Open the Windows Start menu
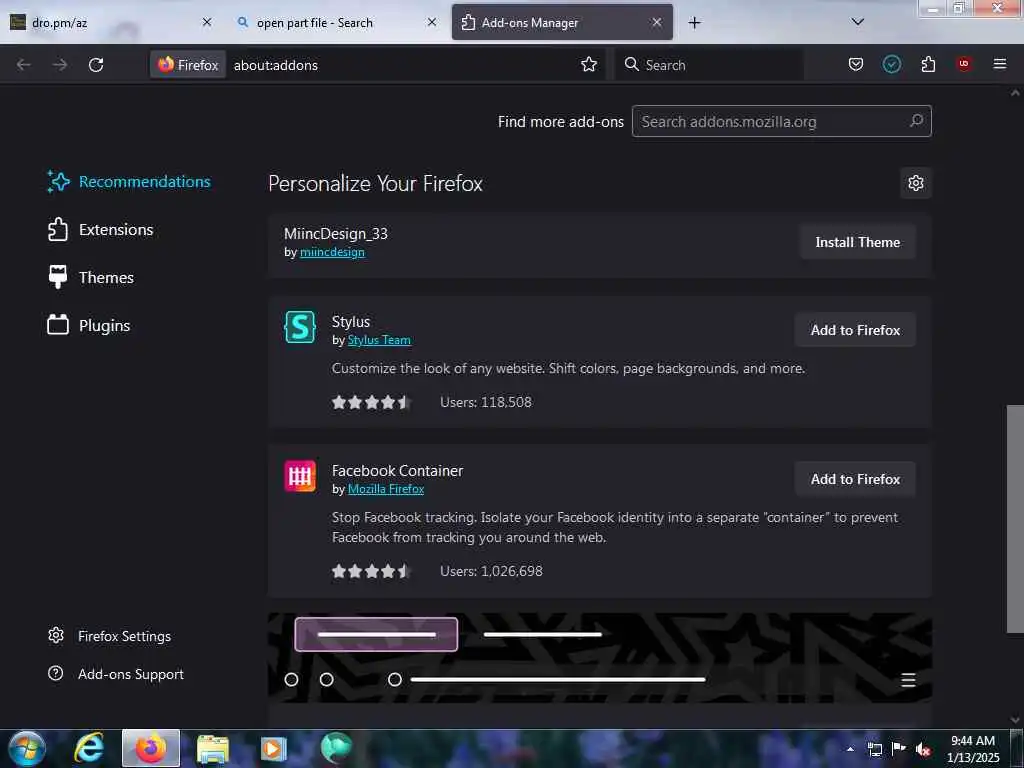Screen dimensions: 1024x768 click(26, 748)
